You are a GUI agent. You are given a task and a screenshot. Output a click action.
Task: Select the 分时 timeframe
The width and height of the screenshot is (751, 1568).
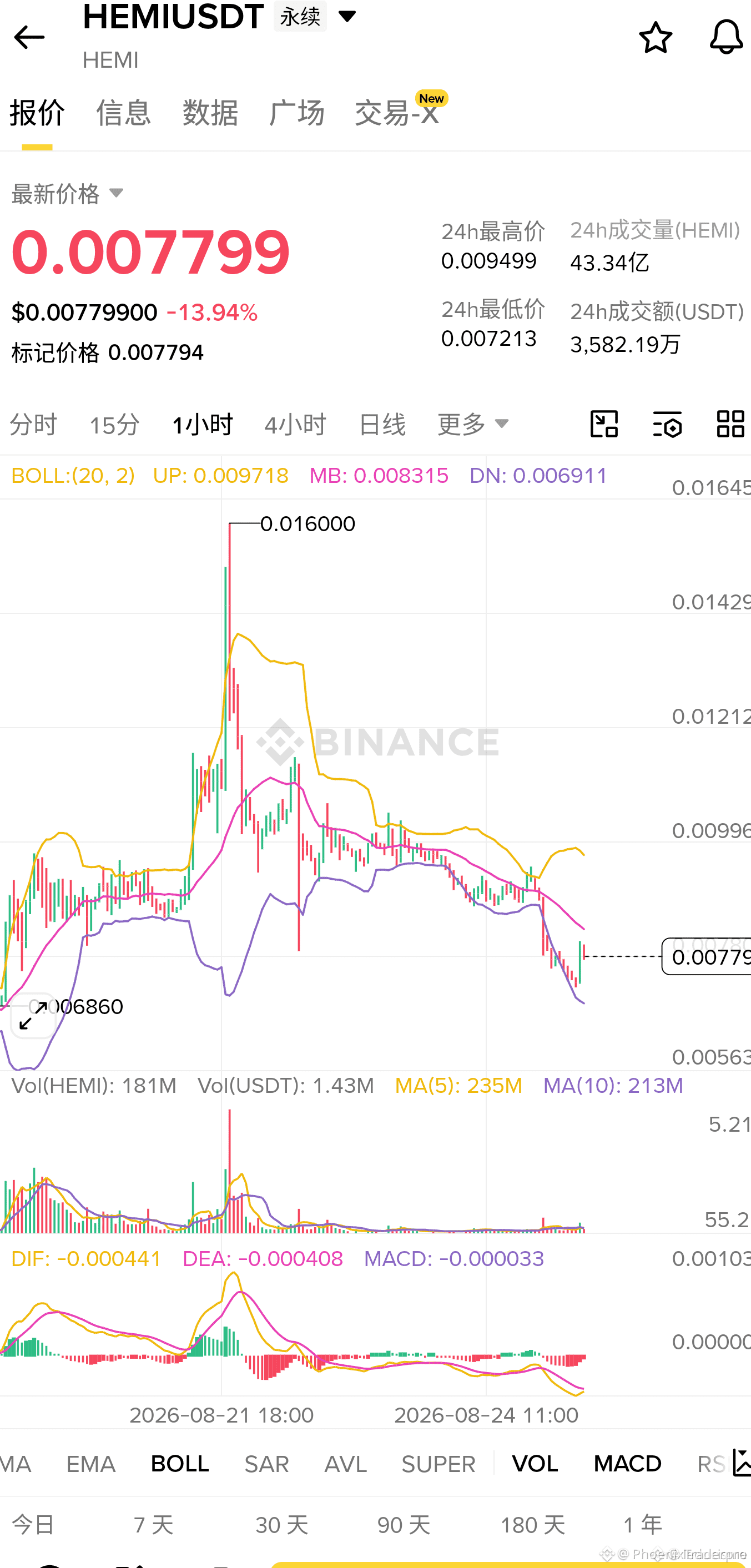pyautogui.click(x=33, y=423)
